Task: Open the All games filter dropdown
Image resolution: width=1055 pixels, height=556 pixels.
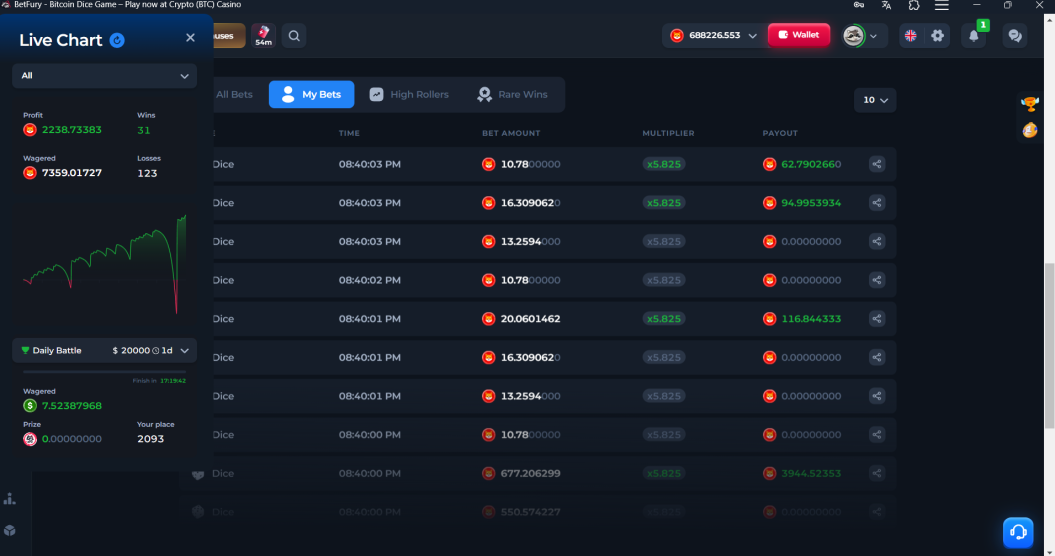Action: [x=104, y=75]
